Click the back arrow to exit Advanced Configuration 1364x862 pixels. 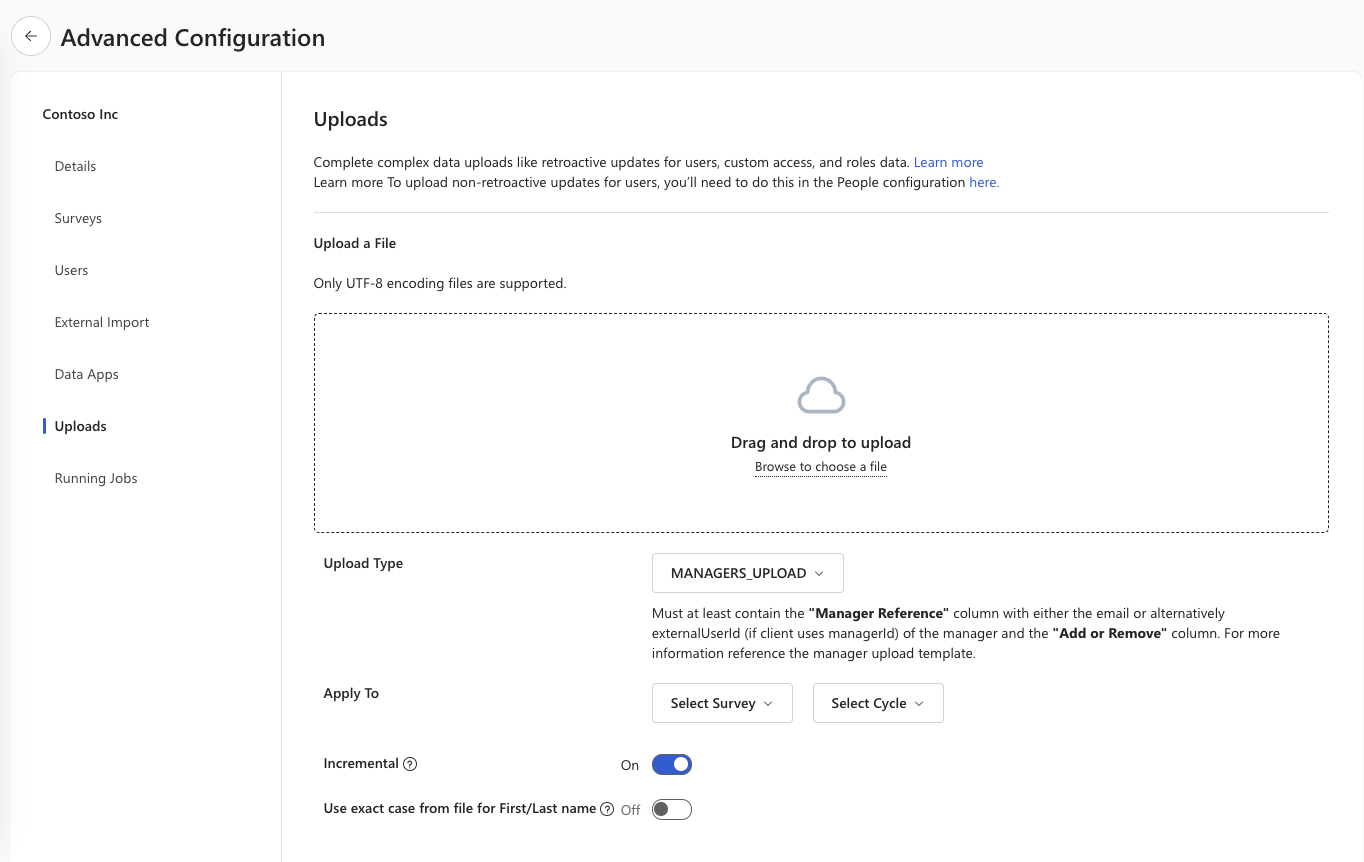[30, 36]
